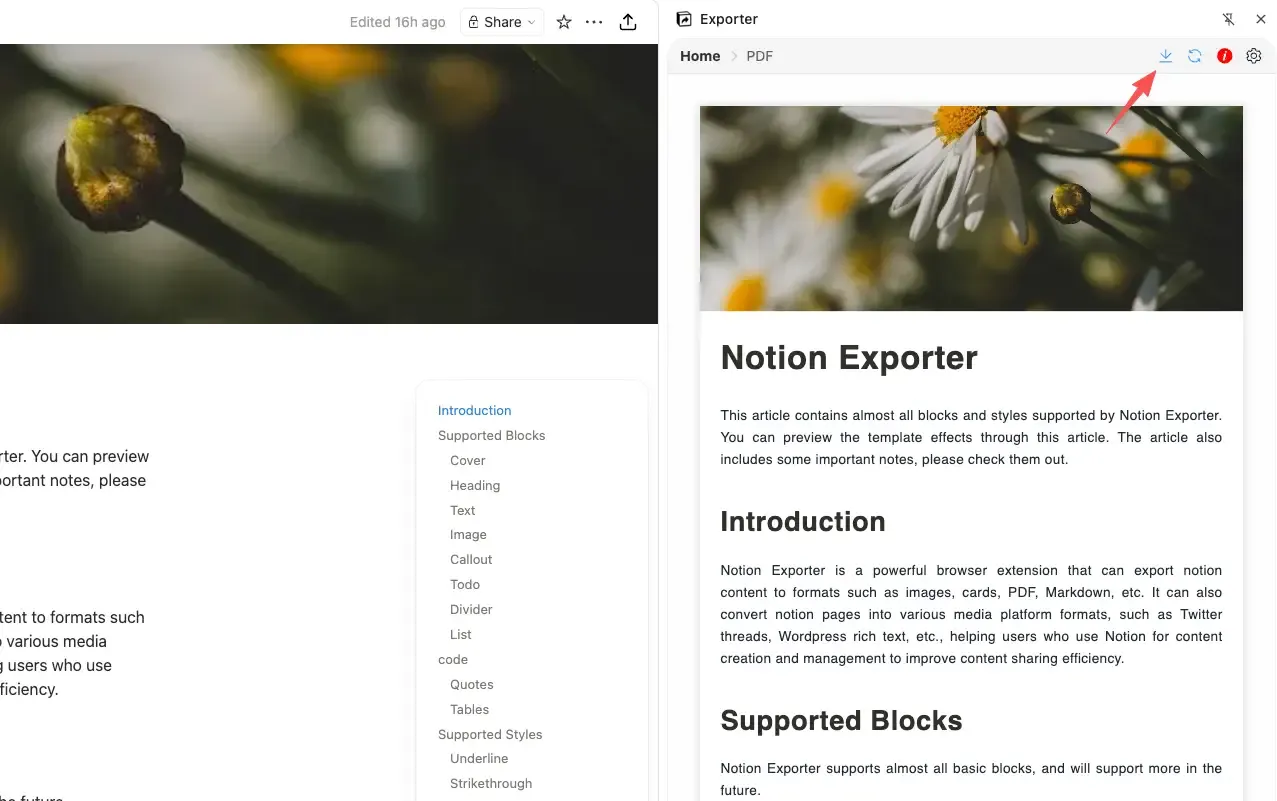
Task: Open the Introduction link in table of contents
Action: point(474,410)
